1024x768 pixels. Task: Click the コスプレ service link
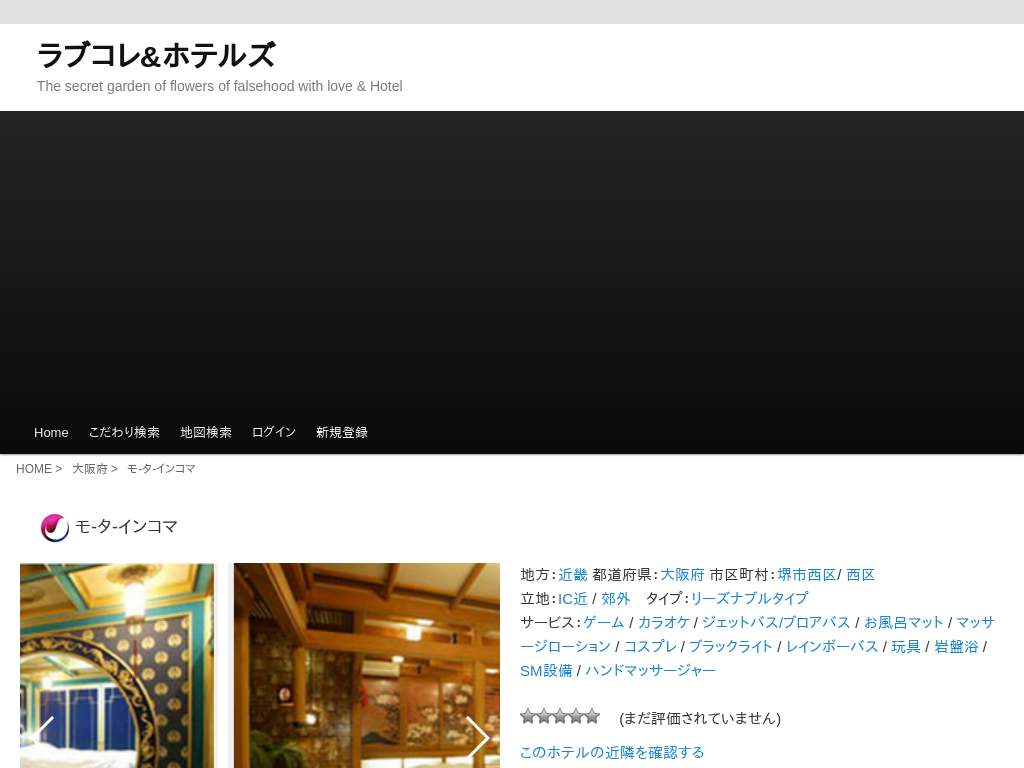click(x=650, y=647)
